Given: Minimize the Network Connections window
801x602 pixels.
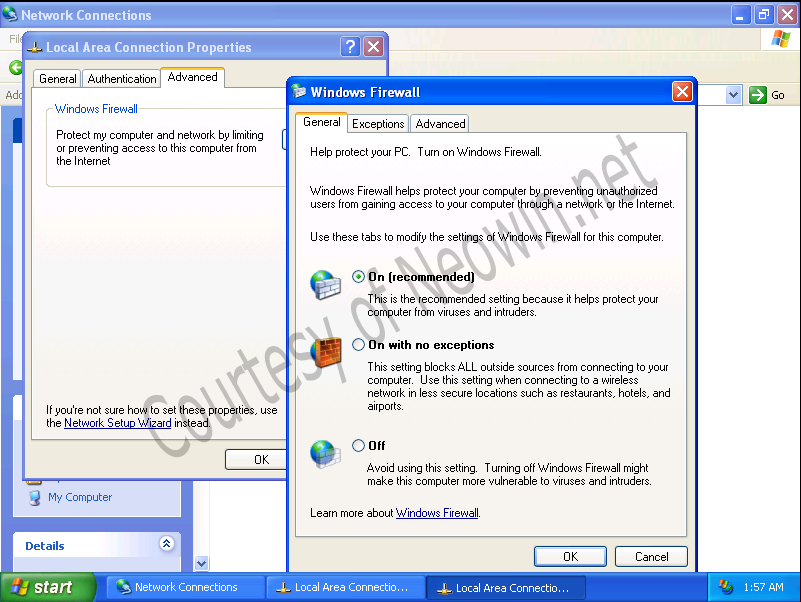Looking at the screenshot, I should click(740, 15).
